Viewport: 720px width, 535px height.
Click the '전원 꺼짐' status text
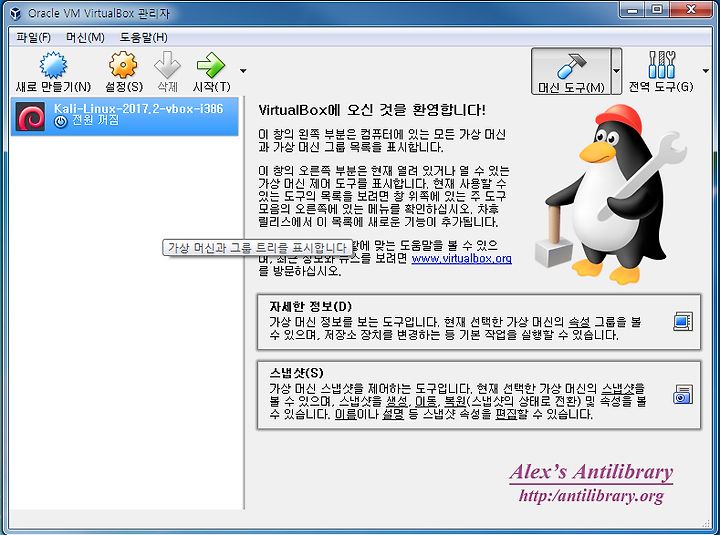tap(96, 120)
